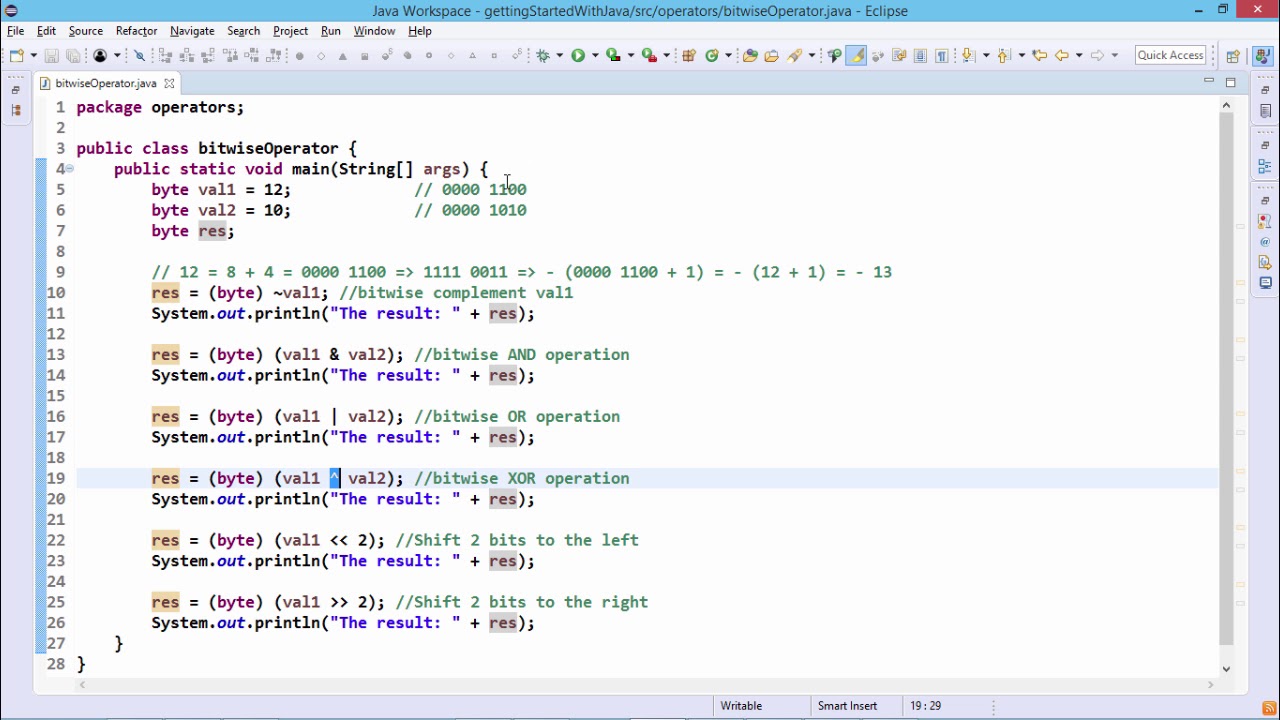1280x720 pixels.
Task: Maximize the editor area
Action: (x=1231, y=82)
